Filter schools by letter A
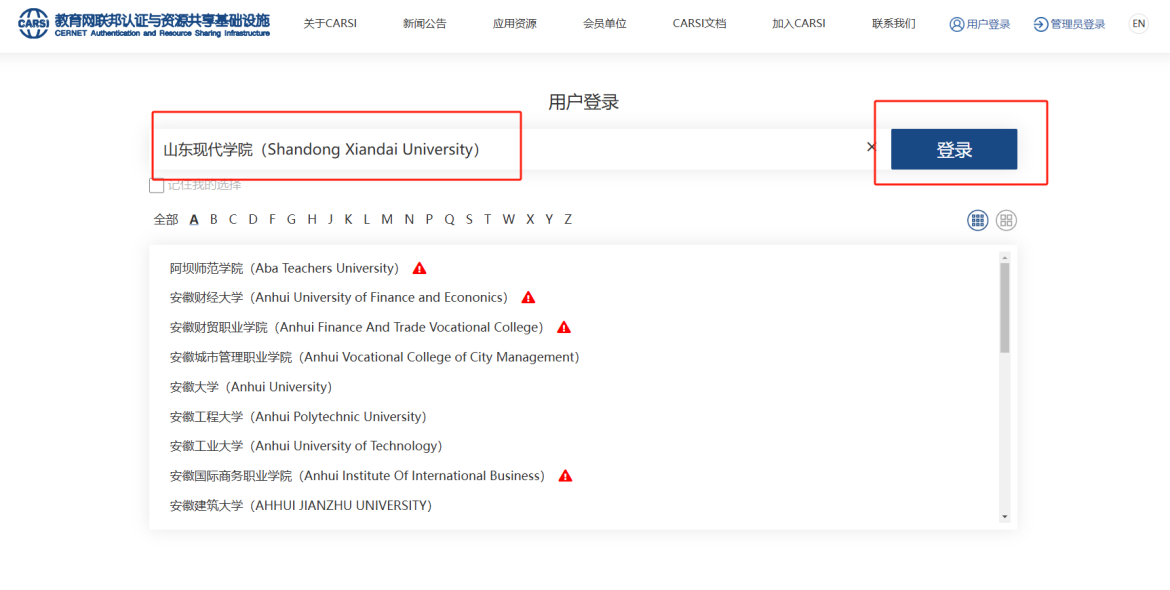 coord(194,219)
